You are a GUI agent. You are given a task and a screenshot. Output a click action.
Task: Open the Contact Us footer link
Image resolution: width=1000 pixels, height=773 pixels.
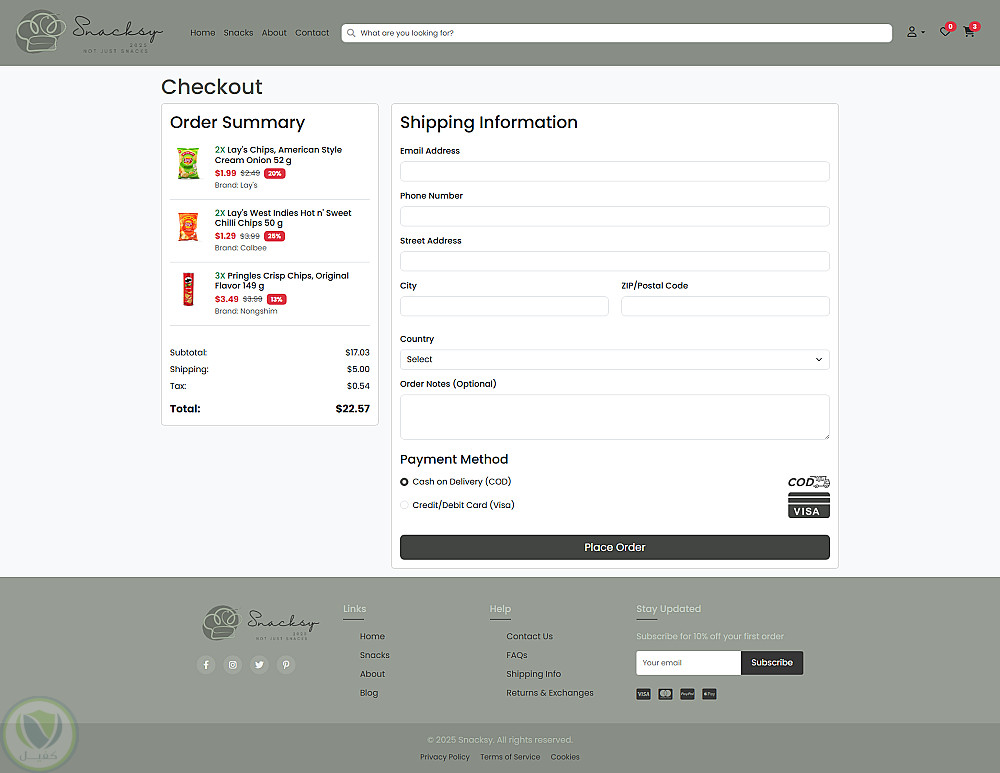click(529, 637)
